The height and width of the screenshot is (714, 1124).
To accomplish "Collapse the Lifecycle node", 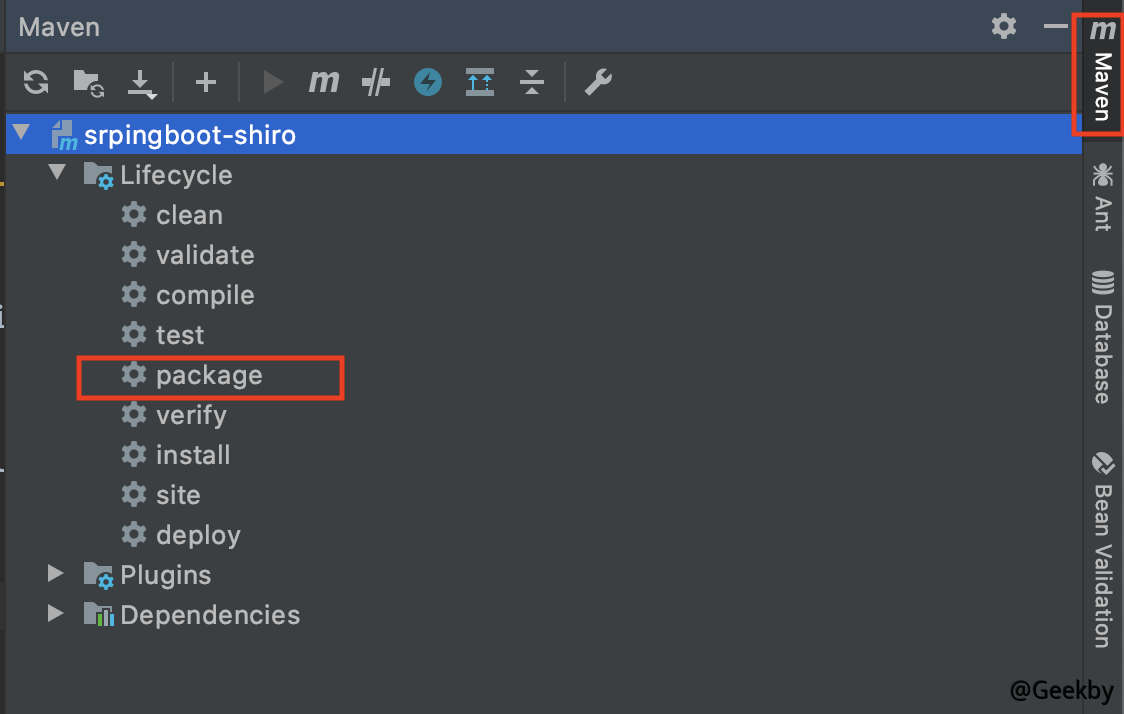I will (x=57, y=173).
